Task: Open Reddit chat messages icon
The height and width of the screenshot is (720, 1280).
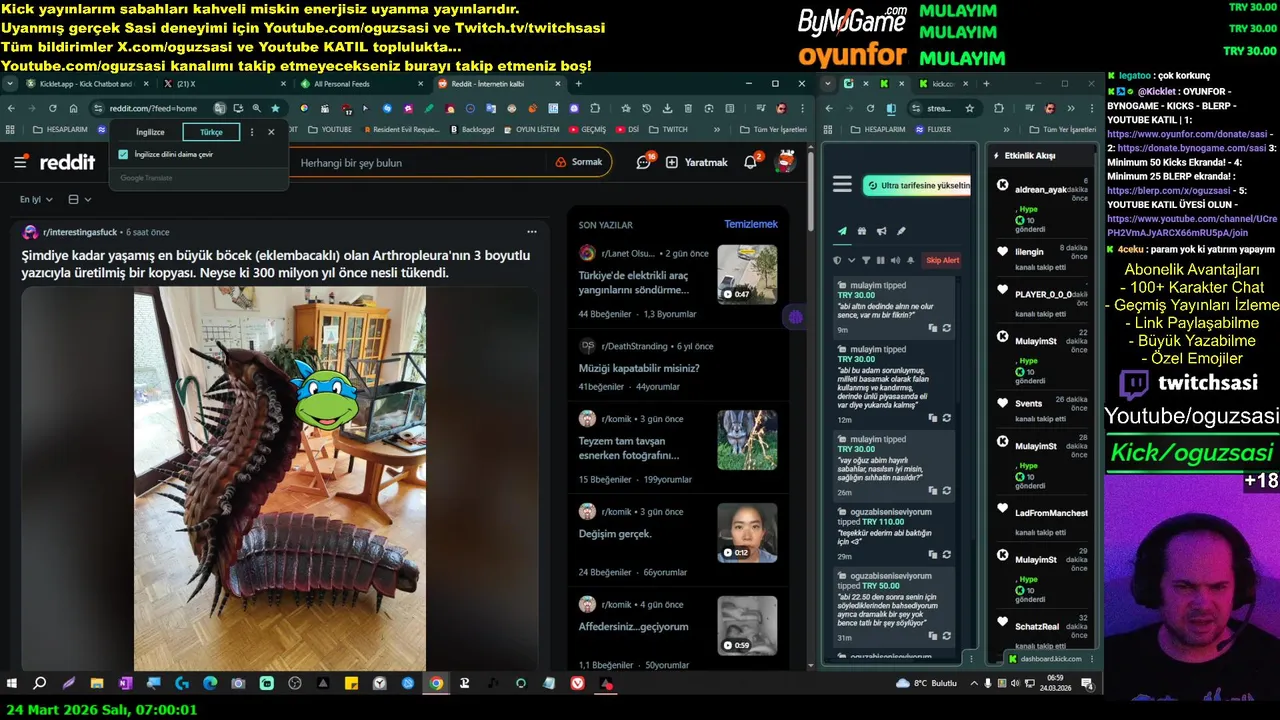Action: 643,161
